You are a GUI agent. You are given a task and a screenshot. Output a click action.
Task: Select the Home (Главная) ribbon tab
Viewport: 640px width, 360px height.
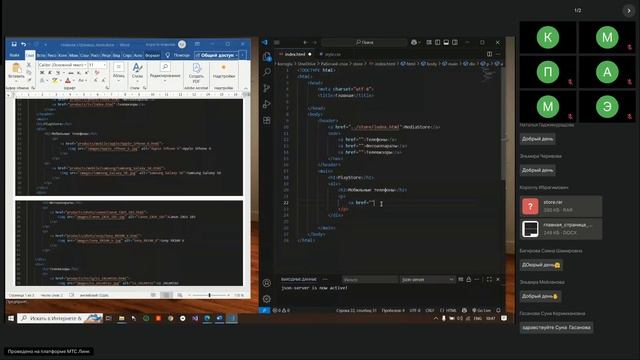[x=30, y=55]
